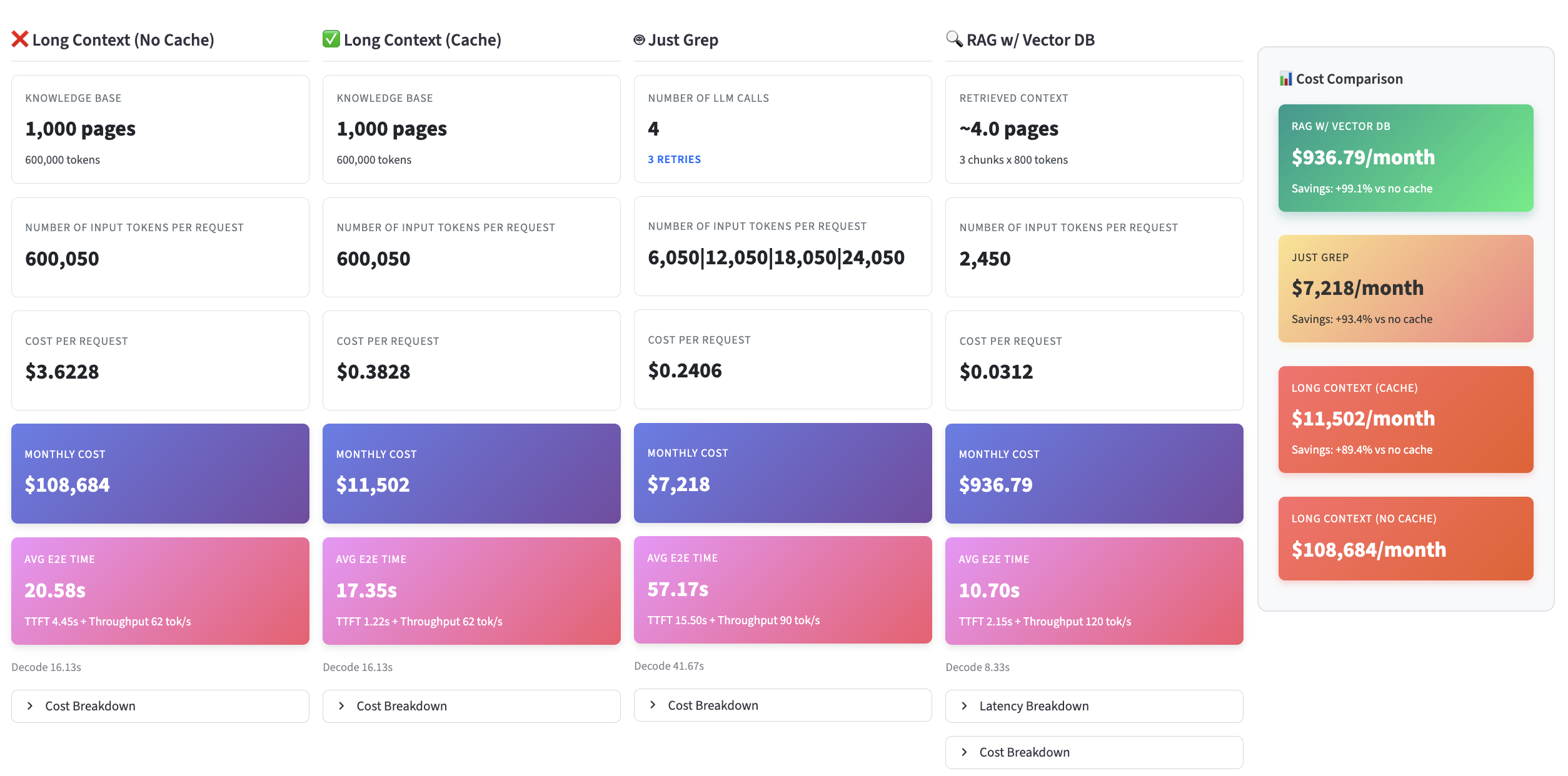The width and height of the screenshot is (1568, 776).
Task: Click the Long Context (Cache) $11,502/month card
Action: point(1405,419)
